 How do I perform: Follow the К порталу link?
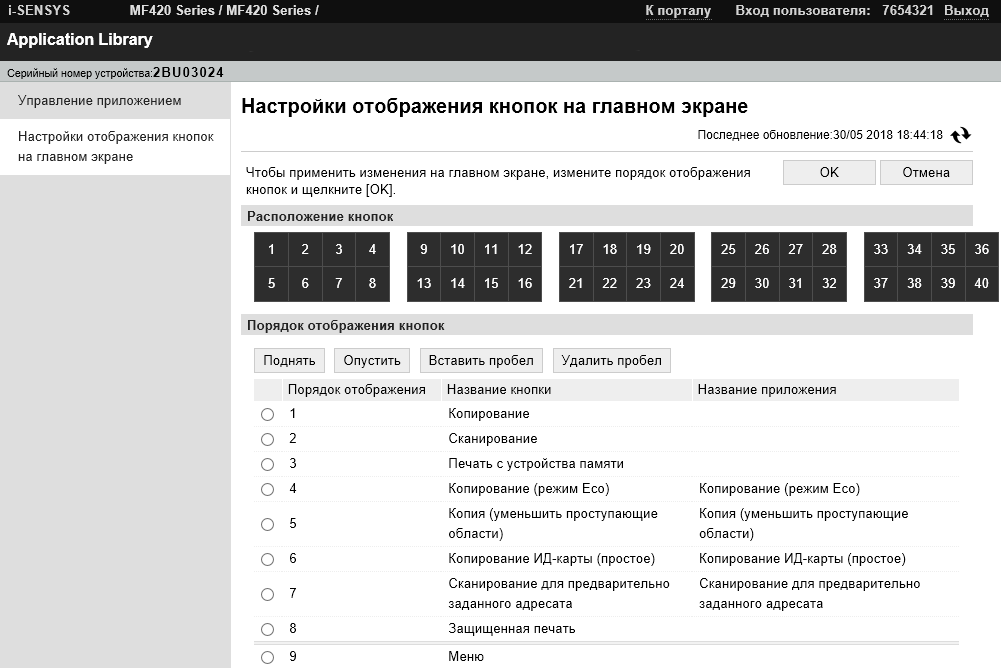point(677,11)
